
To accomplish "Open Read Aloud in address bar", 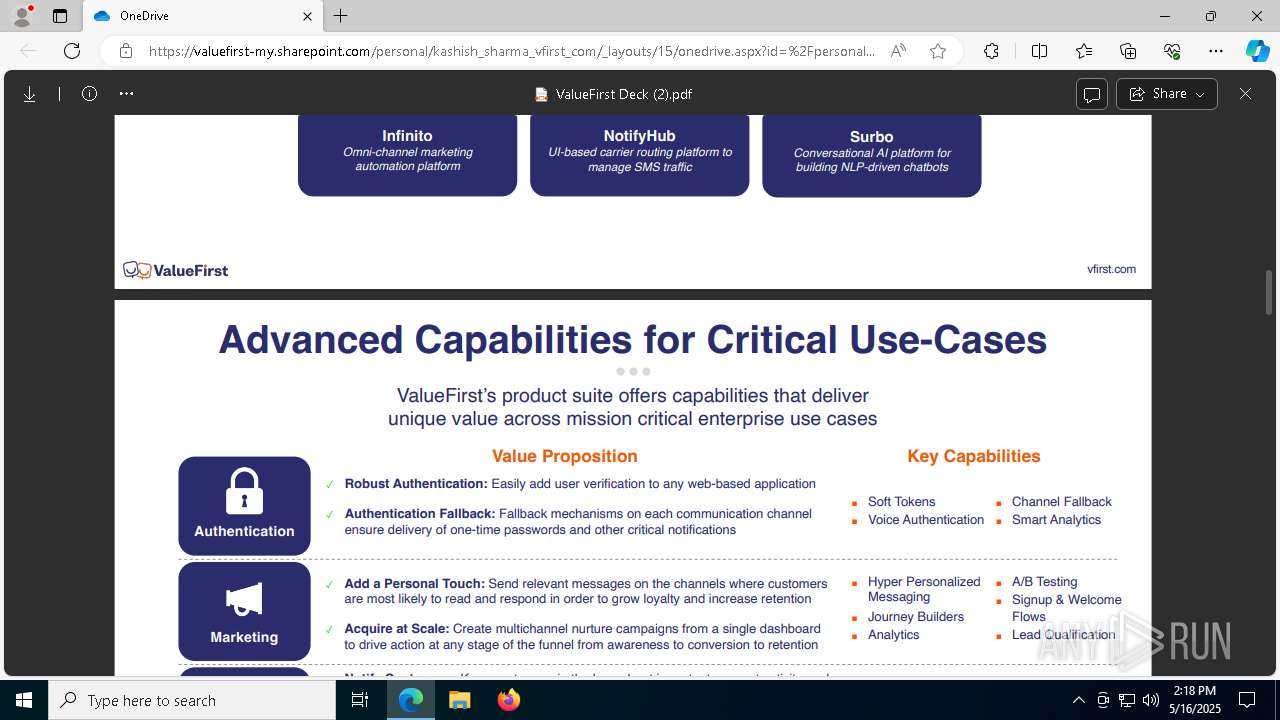I will tap(898, 51).
